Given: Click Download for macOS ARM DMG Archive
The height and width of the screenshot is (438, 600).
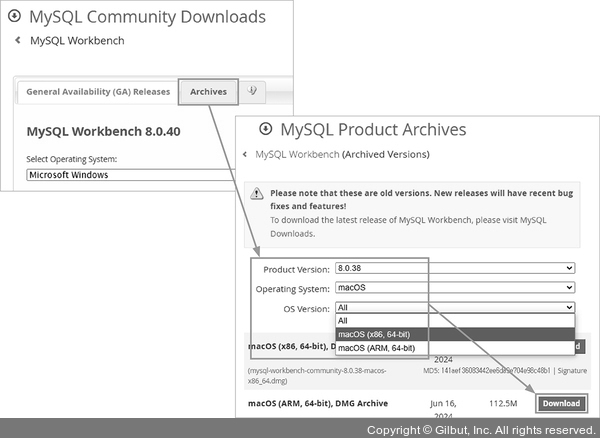Looking at the screenshot, I should 561,404.
